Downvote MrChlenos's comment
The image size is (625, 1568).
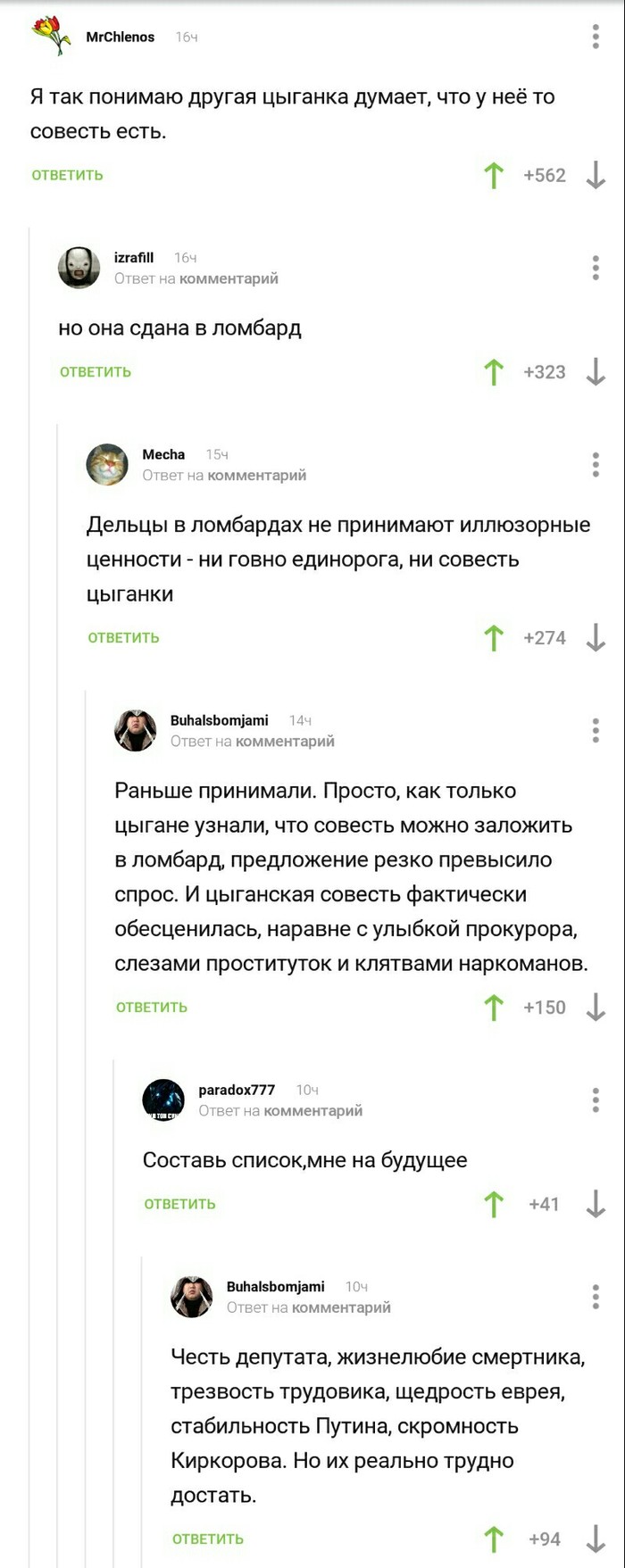(x=596, y=176)
